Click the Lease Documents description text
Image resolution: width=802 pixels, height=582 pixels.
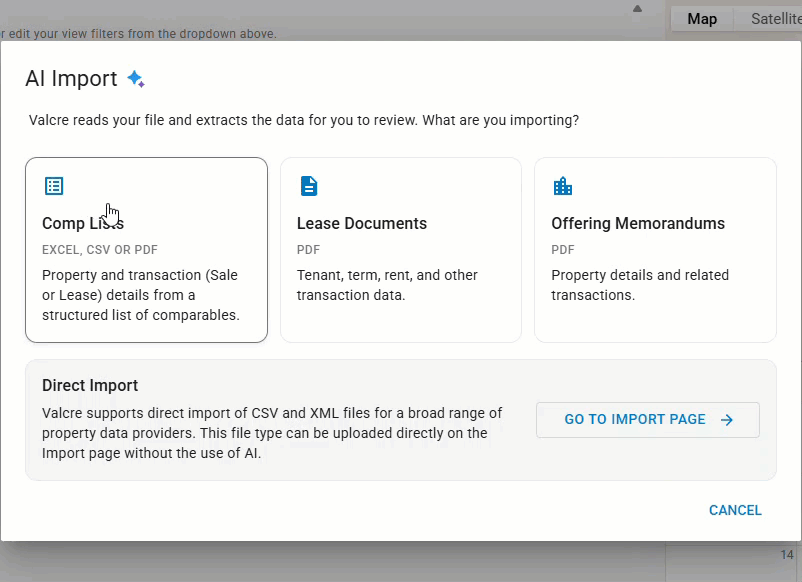387,285
